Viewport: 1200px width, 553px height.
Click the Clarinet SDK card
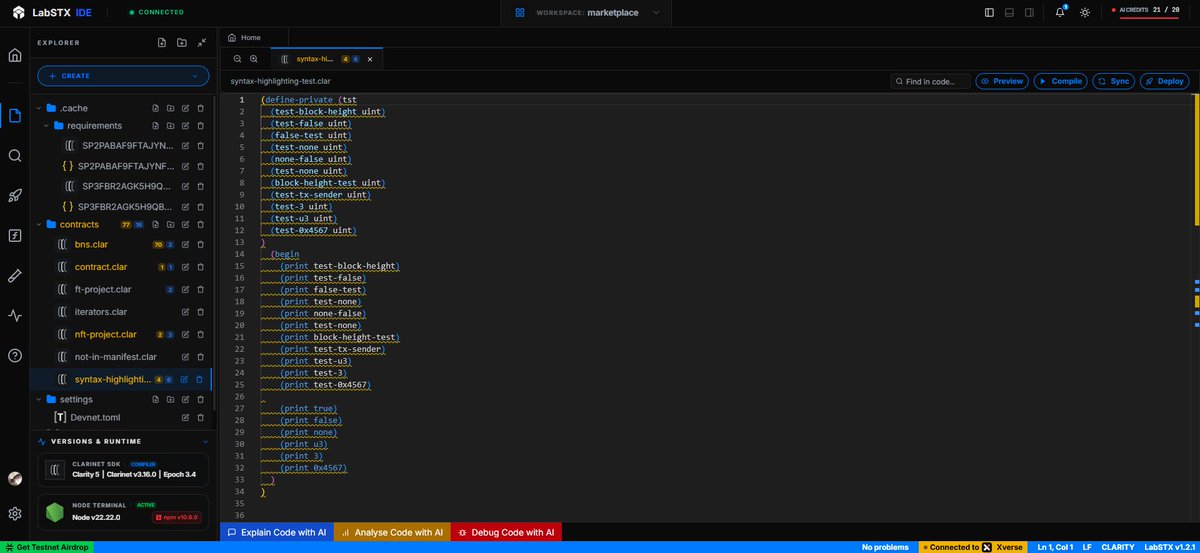tap(124, 469)
